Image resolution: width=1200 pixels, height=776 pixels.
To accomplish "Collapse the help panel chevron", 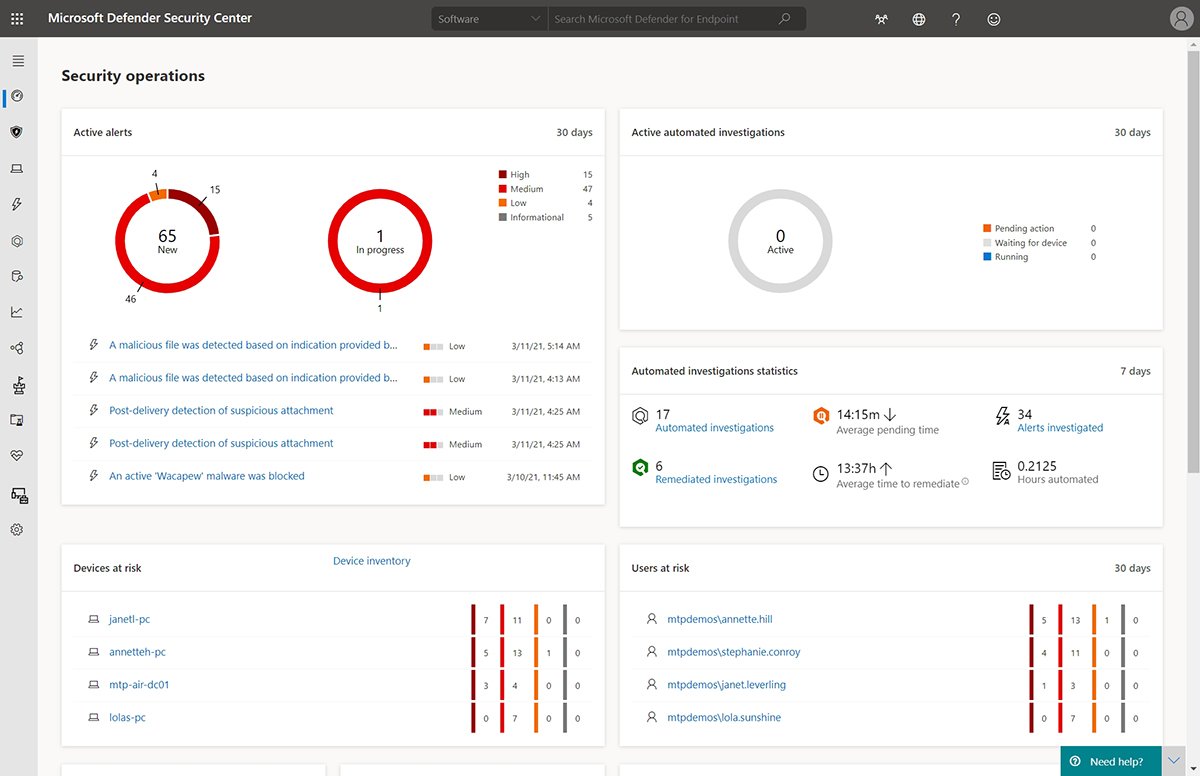I will (x=1174, y=761).
